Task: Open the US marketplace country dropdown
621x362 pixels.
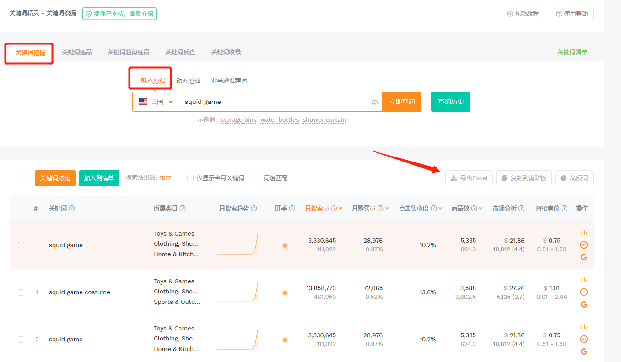Action: [156, 102]
